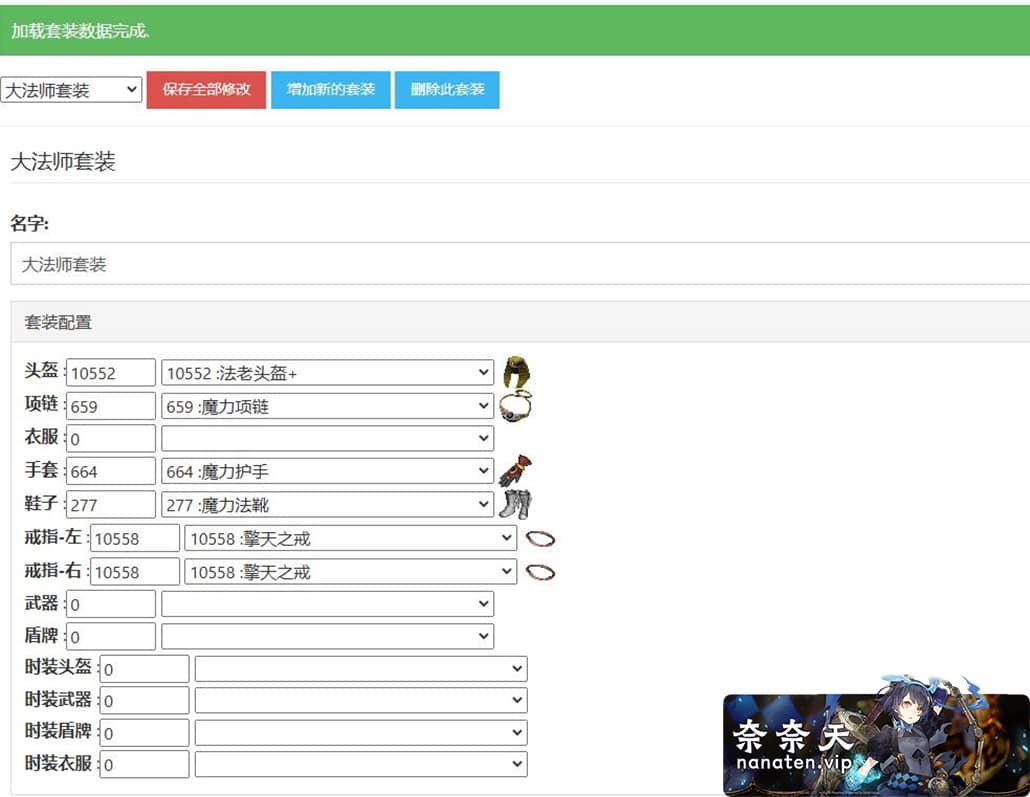Expand the 头盔 item dropdown showing 法老头盔+

click(x=327, y=373)
